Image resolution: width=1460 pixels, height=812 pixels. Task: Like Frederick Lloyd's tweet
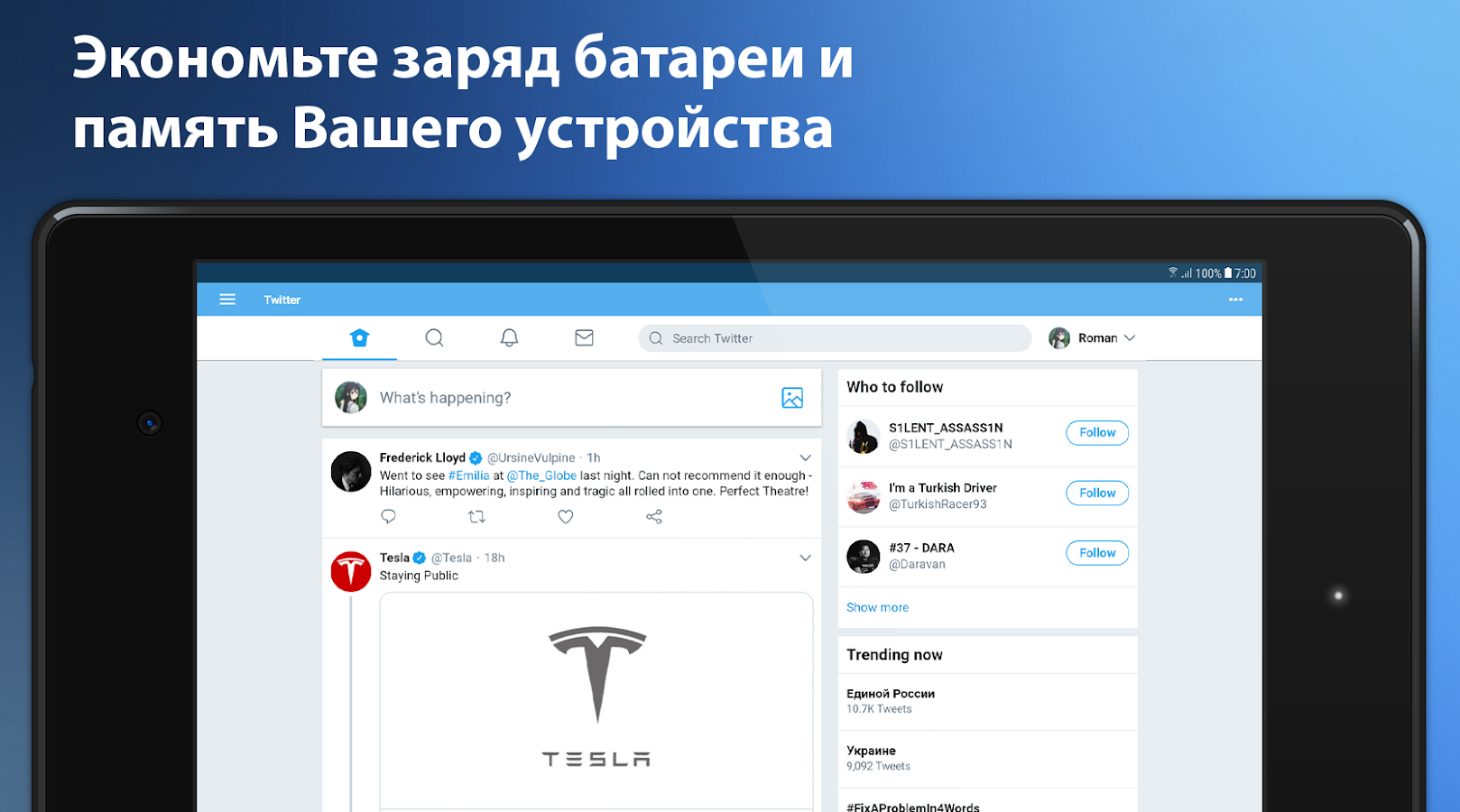coord(565,516)
